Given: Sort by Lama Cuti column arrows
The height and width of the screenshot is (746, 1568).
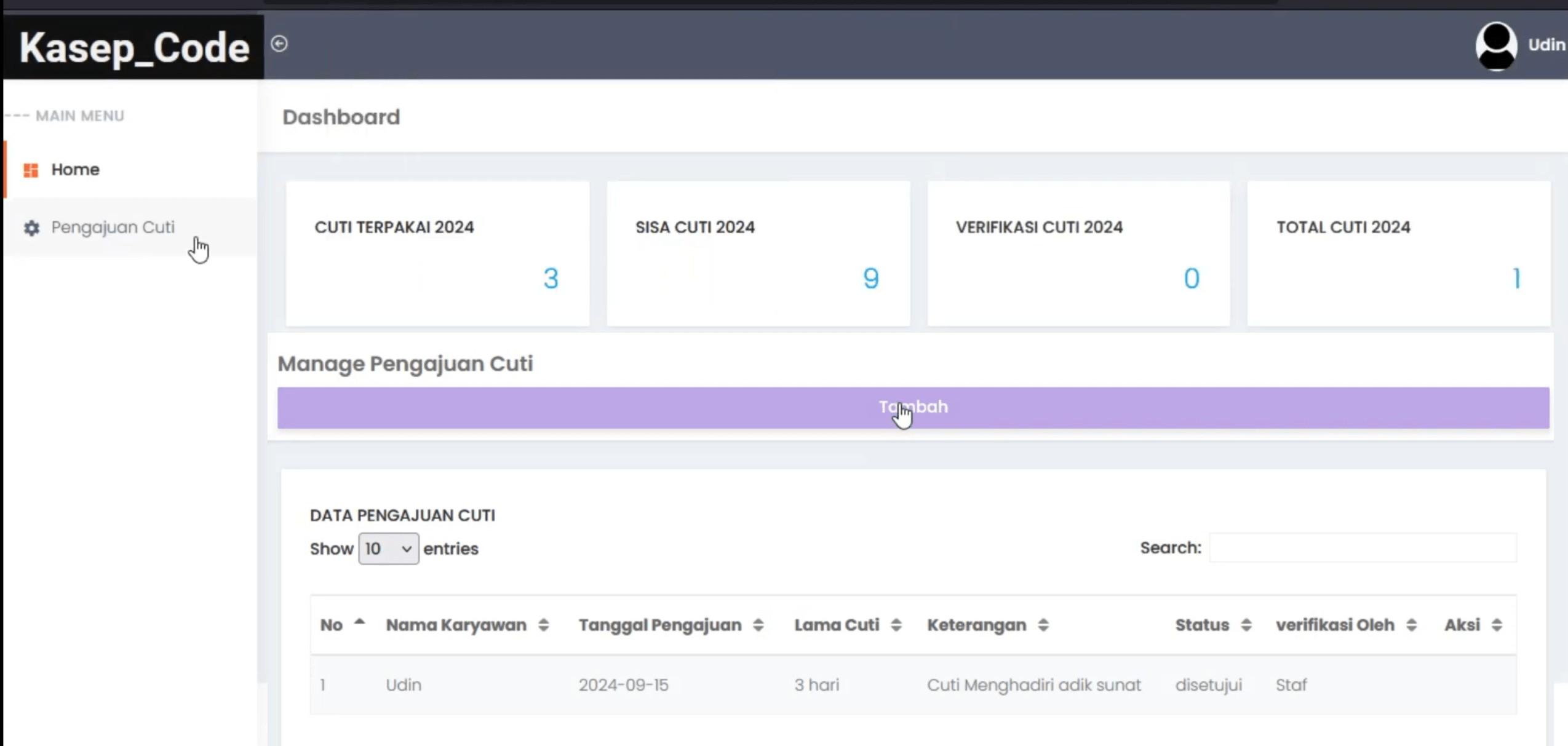Looking at the screenshot, I should (x=896, y=625).
